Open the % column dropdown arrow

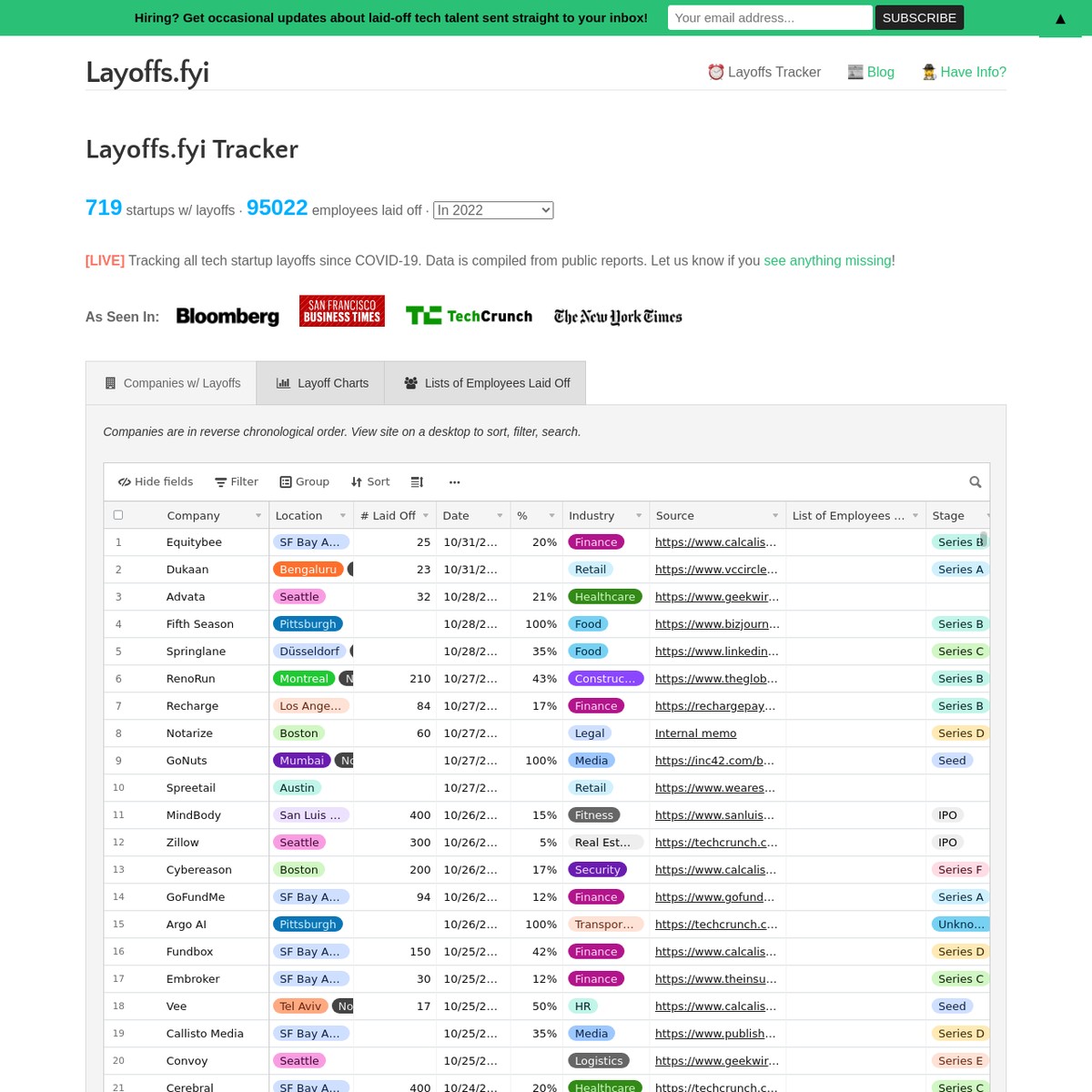(x=552, y=516)
